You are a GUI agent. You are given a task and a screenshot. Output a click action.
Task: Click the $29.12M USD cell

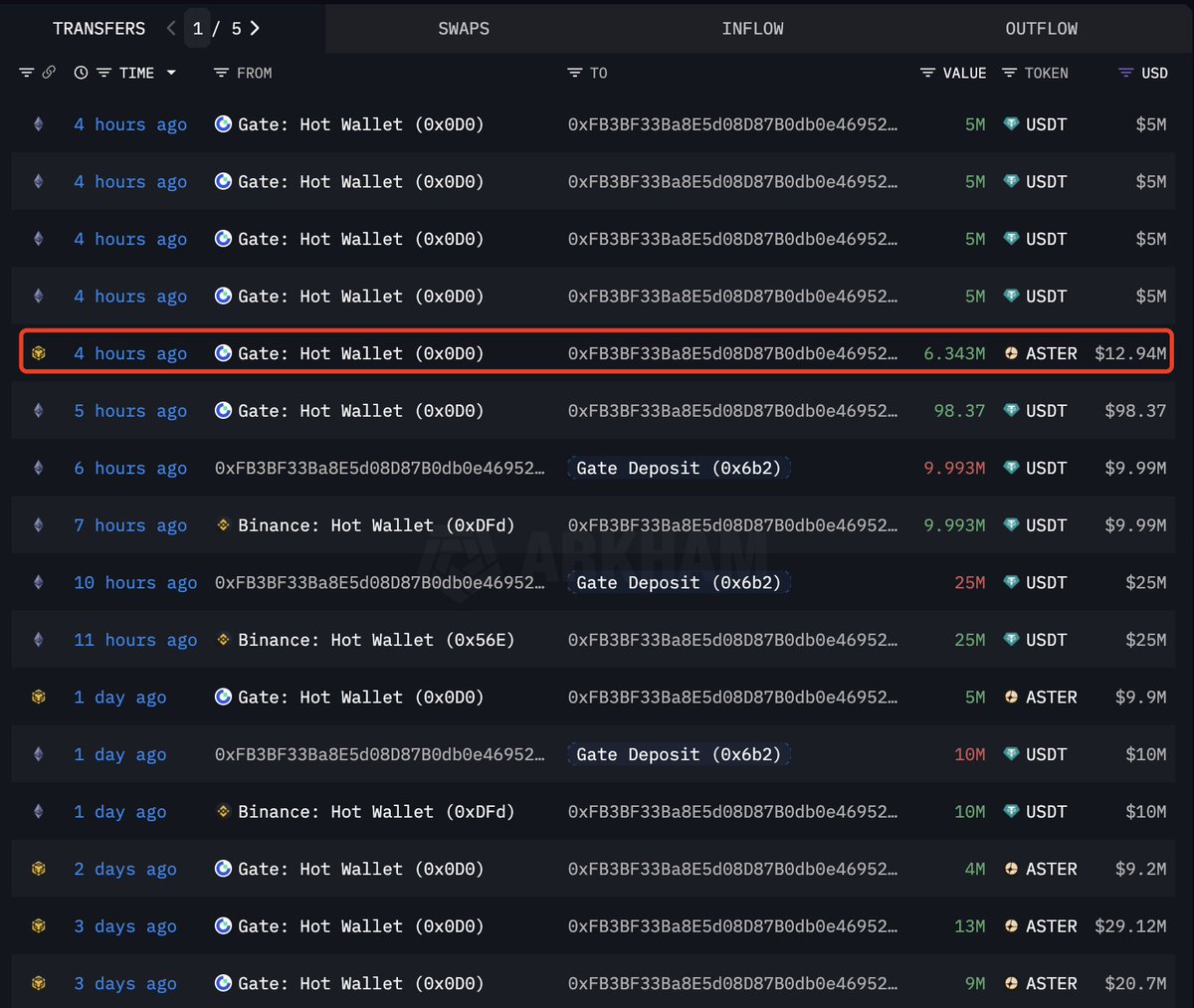(x=1130, y=926)
